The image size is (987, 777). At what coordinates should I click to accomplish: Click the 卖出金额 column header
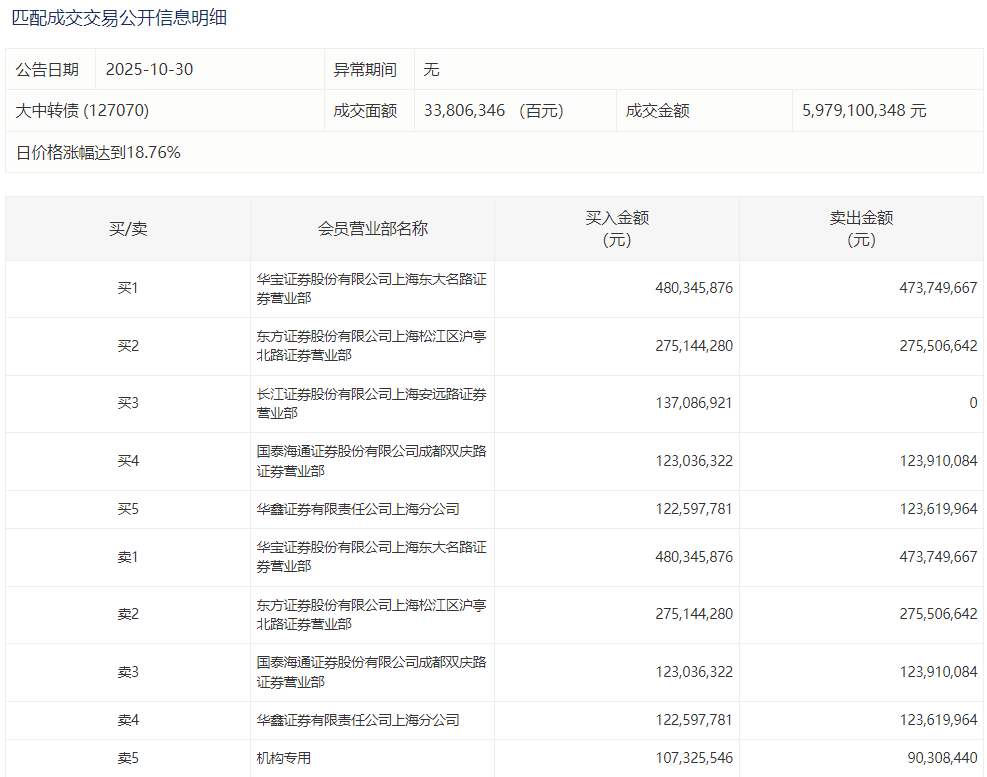860,229
